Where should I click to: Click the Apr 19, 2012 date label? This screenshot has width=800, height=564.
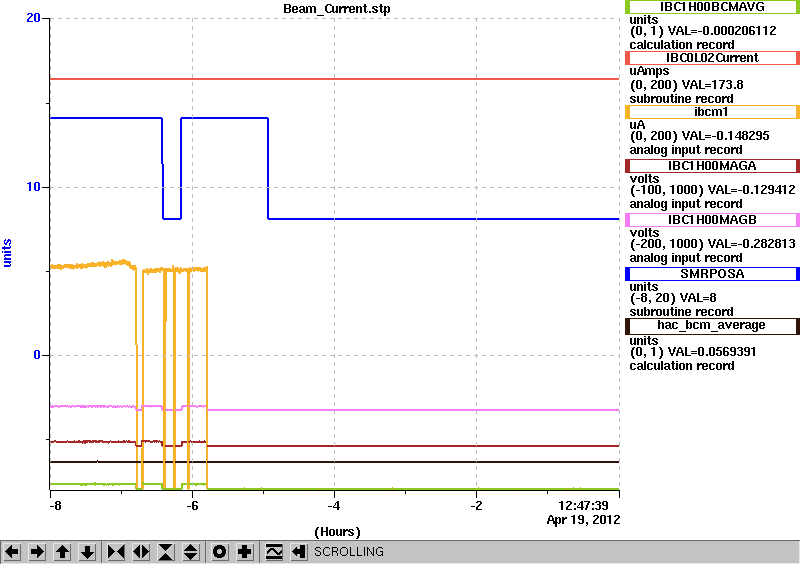click(x=583, y=520)
